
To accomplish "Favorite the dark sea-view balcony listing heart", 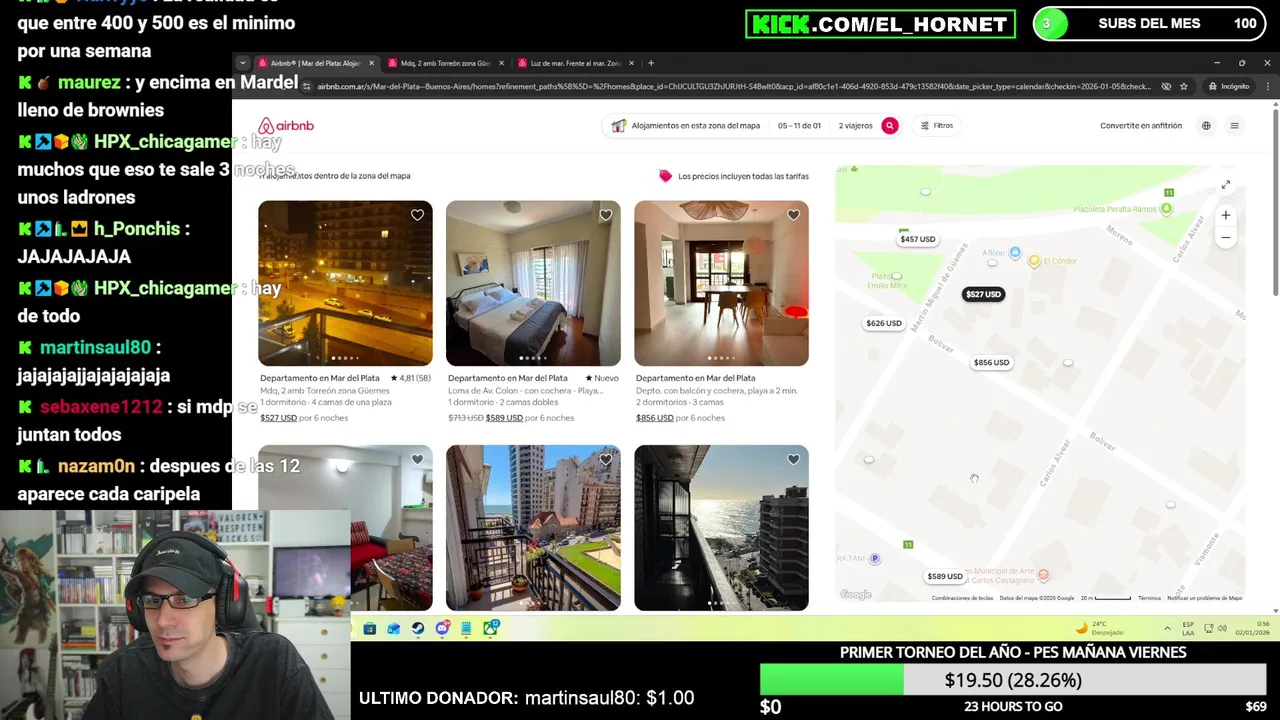I will (x=793, y=460).
